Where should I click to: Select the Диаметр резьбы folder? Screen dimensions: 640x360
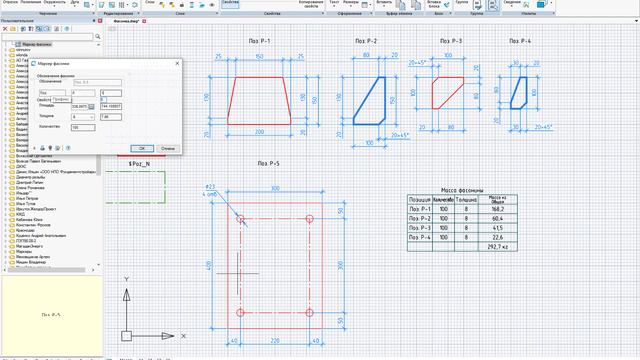pyautogui.click(x=31, y=177)
